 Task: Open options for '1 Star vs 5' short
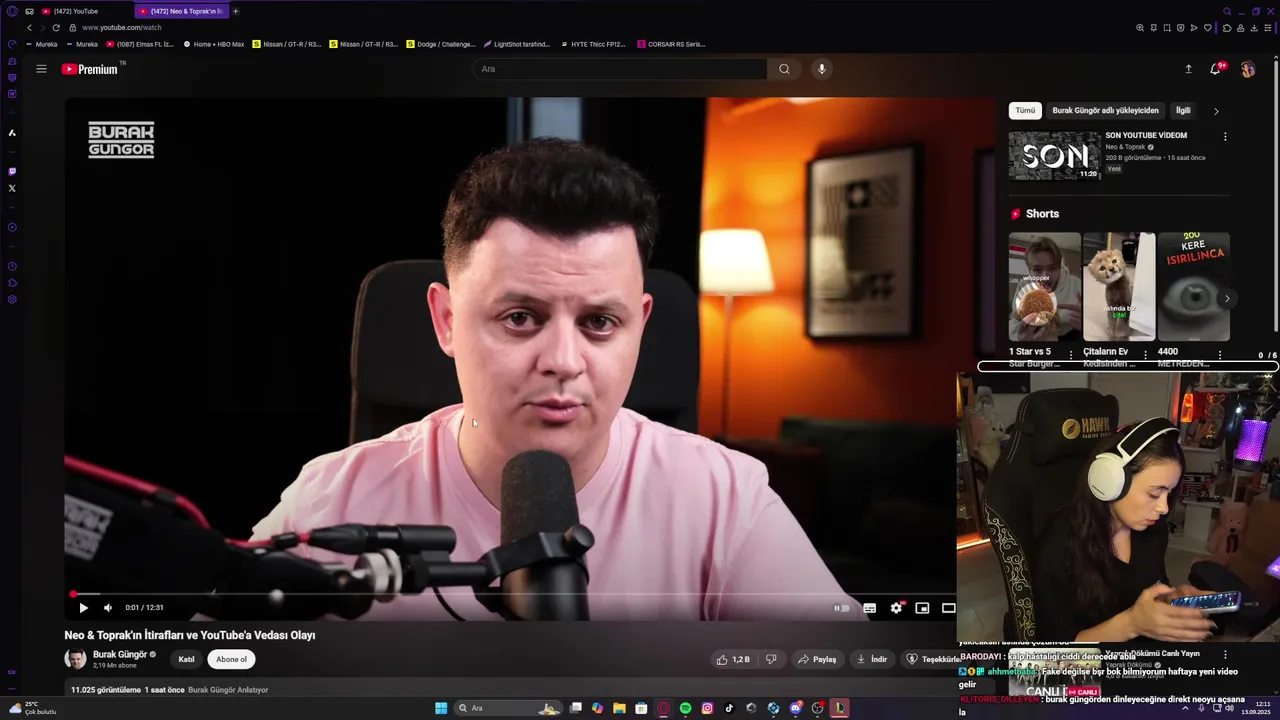pyautogui.click(x=1071, y=355)
